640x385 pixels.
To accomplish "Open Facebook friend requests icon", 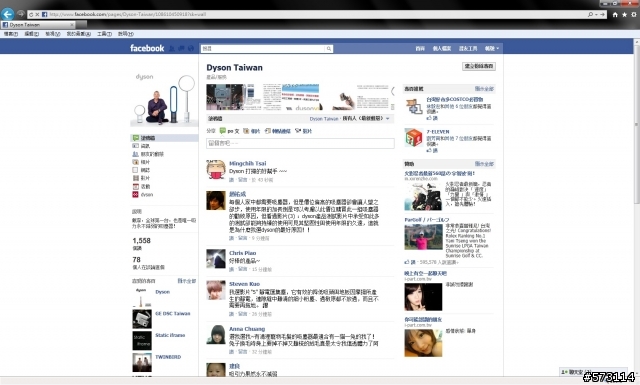I will pos(172,48).
